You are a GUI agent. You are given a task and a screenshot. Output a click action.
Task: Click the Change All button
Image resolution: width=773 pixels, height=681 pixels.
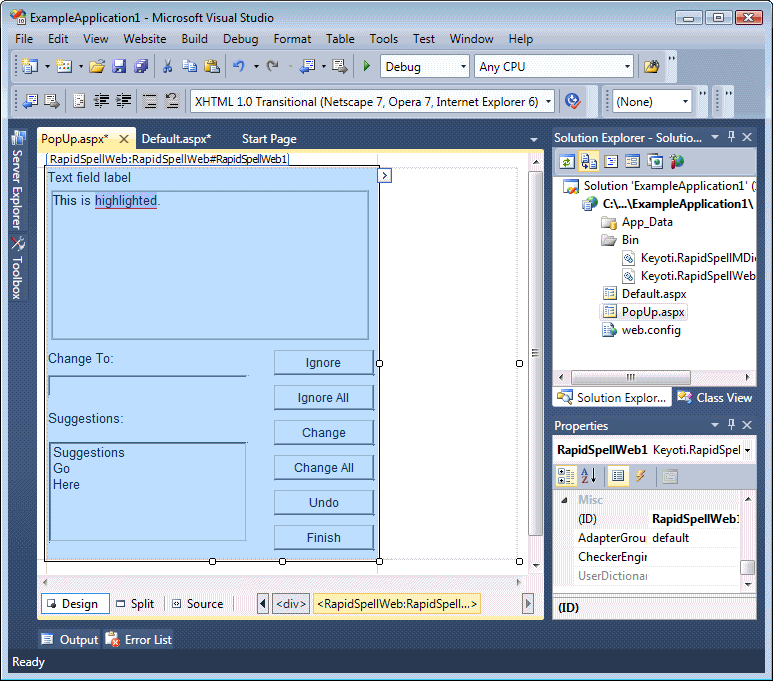tap(323, 468)
